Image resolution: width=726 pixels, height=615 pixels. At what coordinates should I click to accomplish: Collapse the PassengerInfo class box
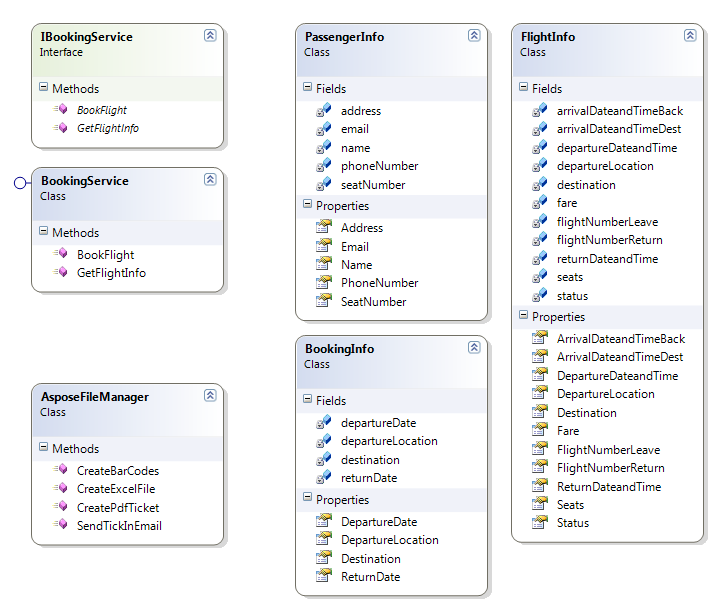pos(474,35)
